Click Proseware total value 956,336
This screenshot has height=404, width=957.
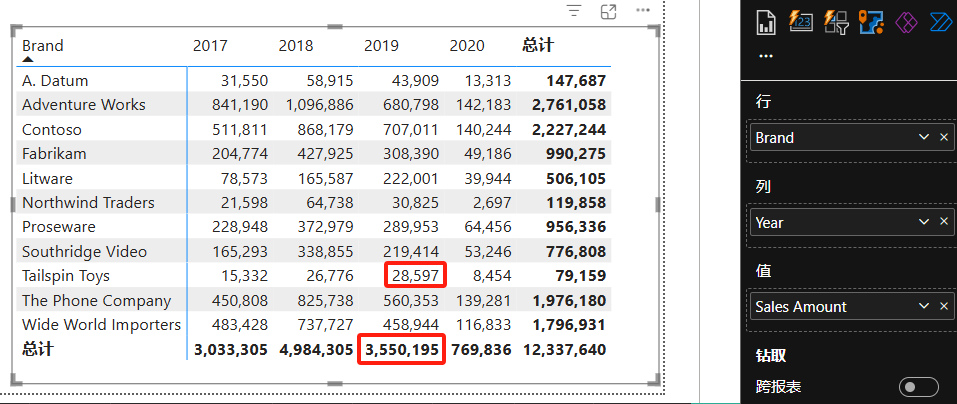point(577,228)
